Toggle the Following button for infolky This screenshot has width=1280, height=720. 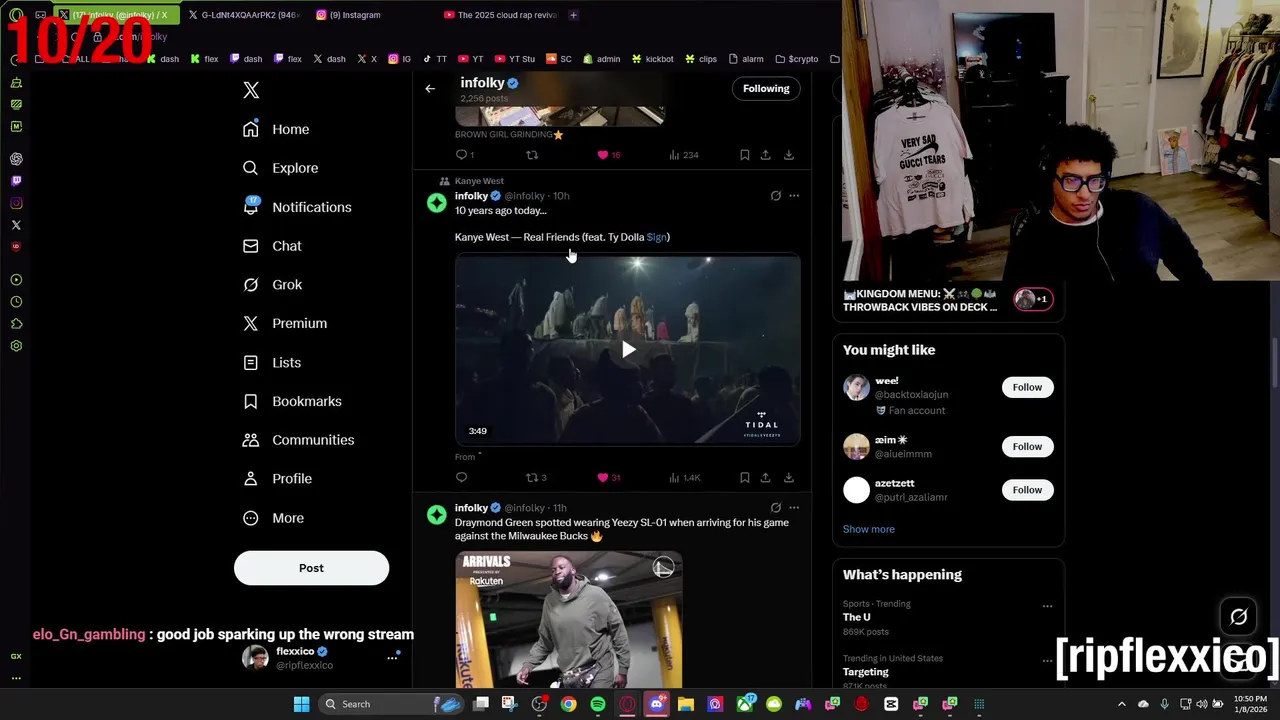click(x=766, y=88)
